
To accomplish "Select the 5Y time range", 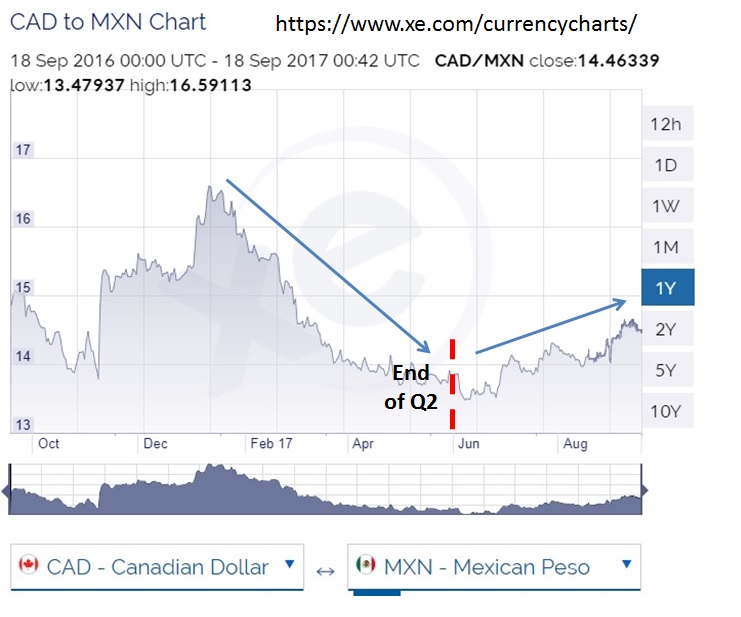I will pos(666,370).
